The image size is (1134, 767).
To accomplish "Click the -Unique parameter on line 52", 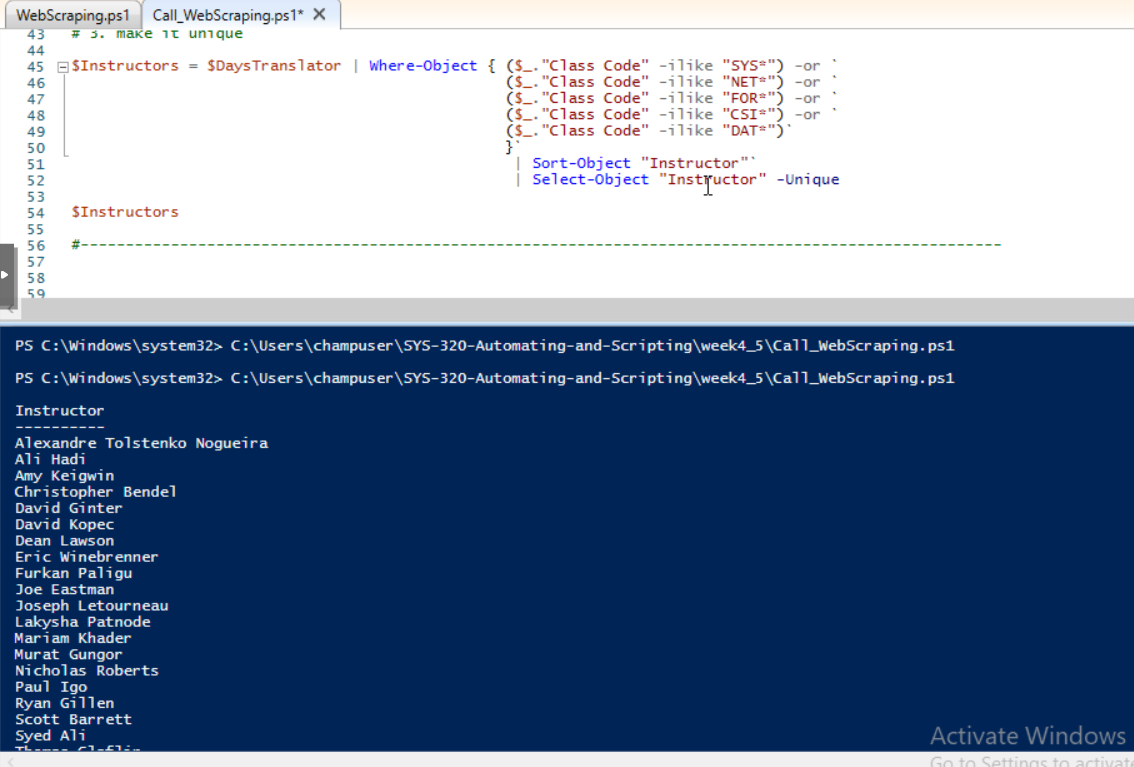I will [x=807, y=180].
